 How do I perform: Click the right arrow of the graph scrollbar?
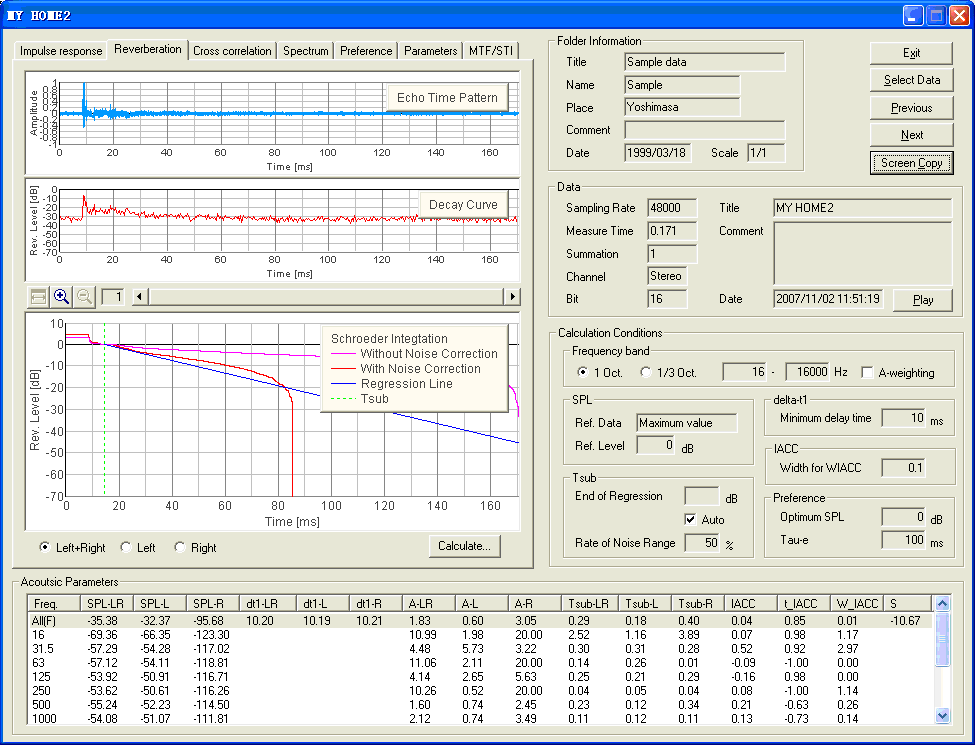click(512, 297)
